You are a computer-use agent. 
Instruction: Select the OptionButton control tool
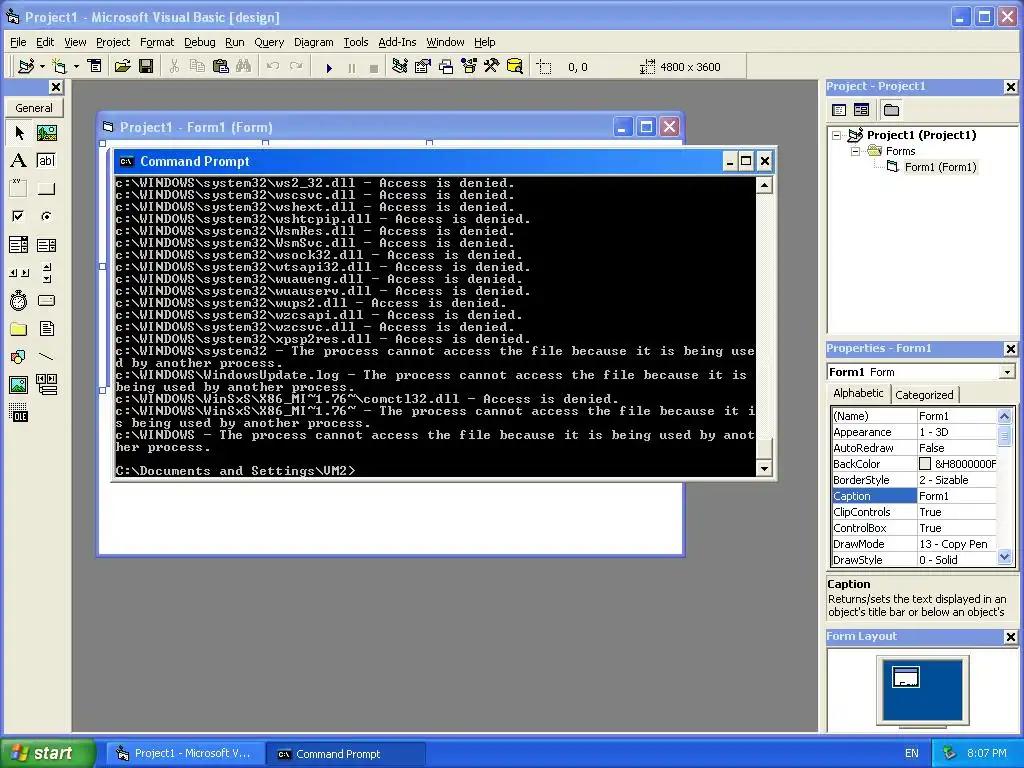46,216
